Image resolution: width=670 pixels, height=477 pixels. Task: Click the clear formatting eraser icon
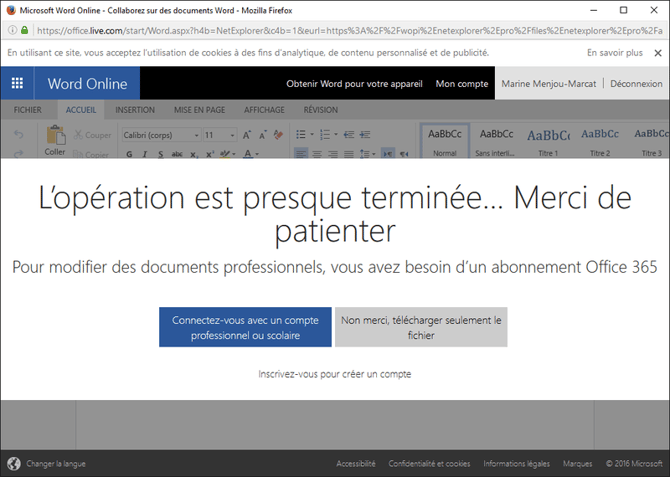[x=278, y=135]
